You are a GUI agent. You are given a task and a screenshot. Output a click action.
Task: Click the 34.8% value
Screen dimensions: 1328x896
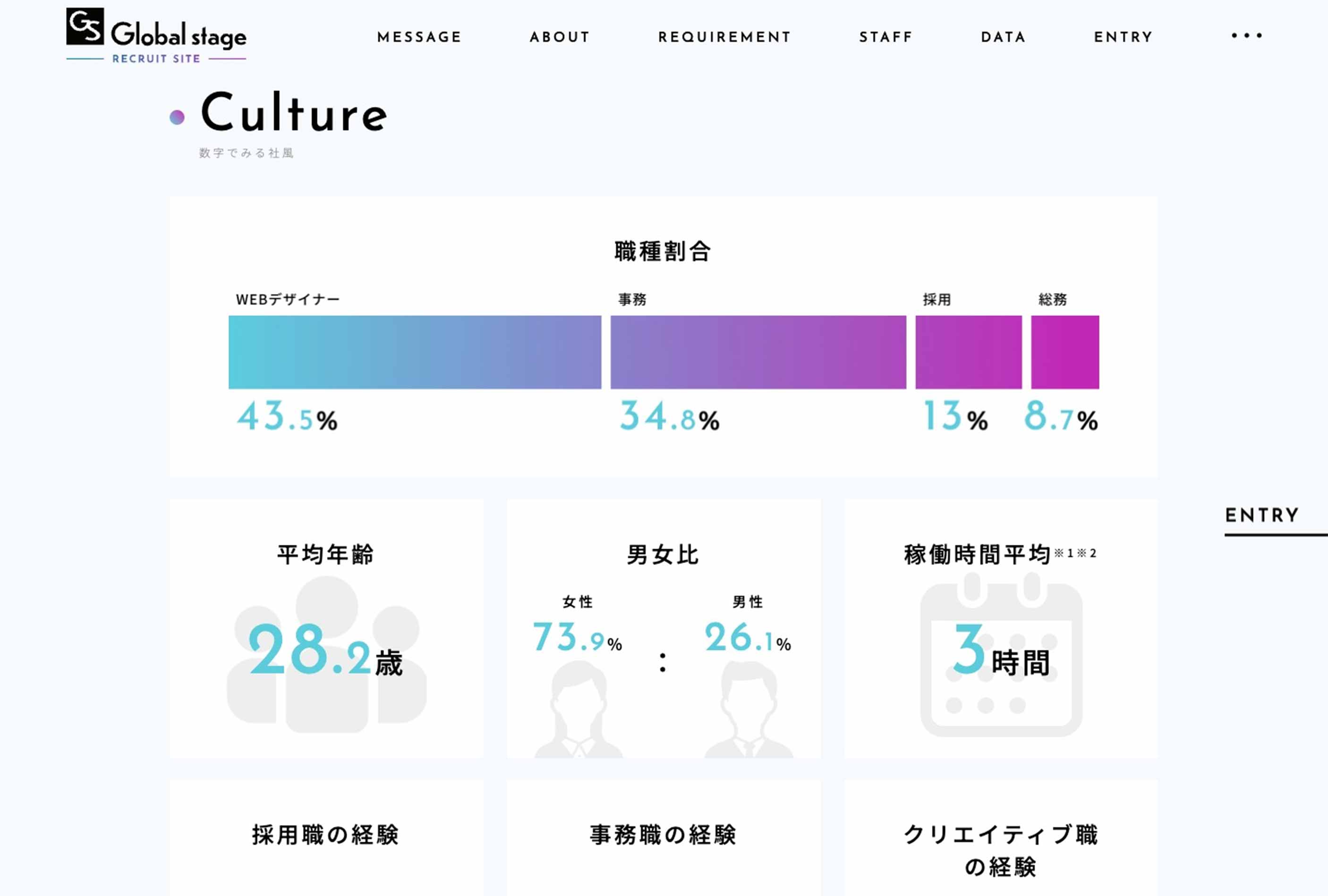click(670, 416)
